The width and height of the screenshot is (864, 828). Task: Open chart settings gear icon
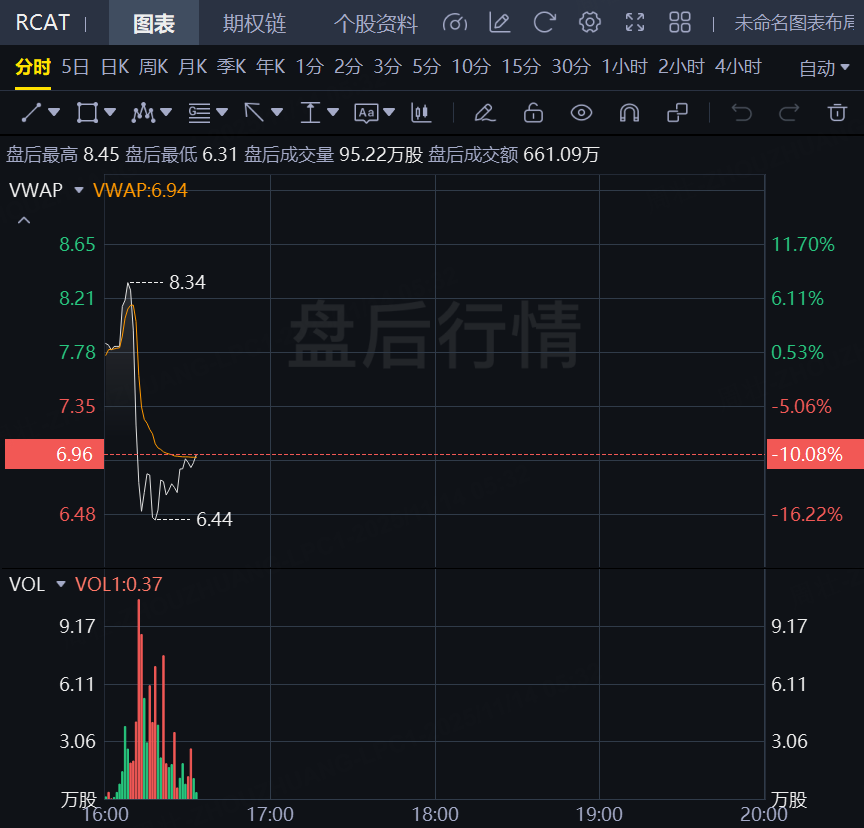(590, 23)
